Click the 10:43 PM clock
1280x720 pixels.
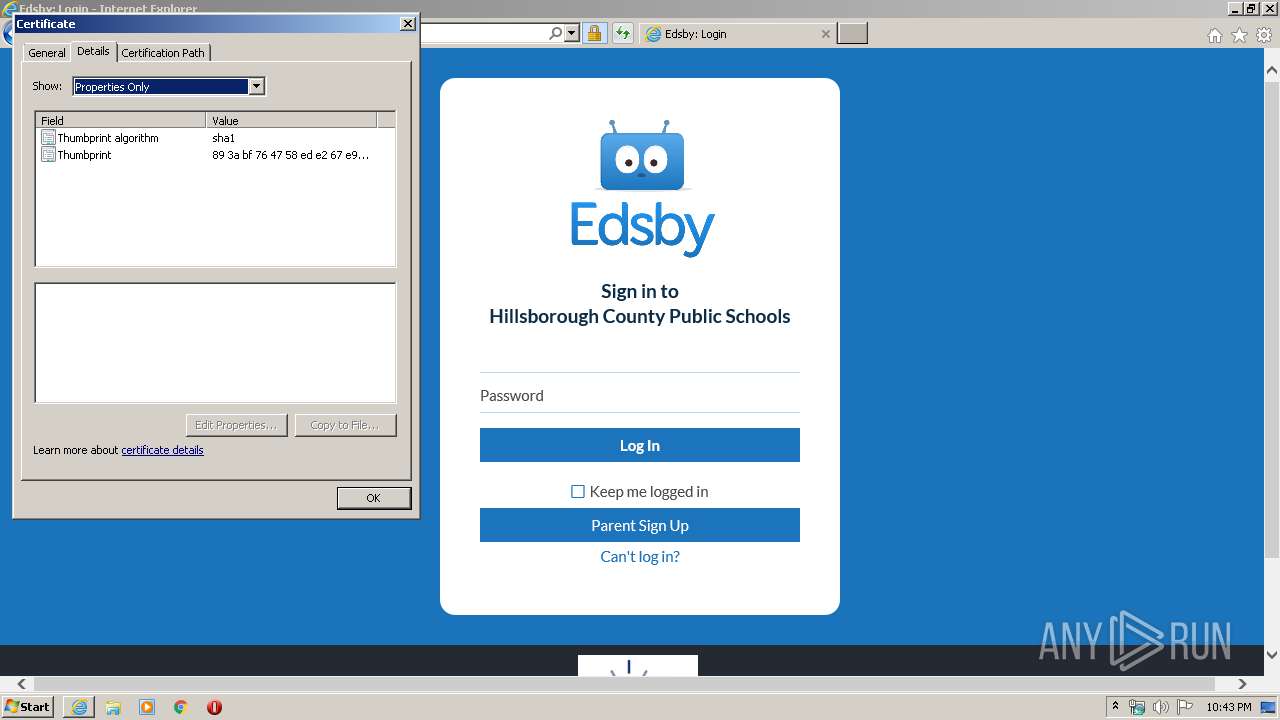(x=1229, y=707)
